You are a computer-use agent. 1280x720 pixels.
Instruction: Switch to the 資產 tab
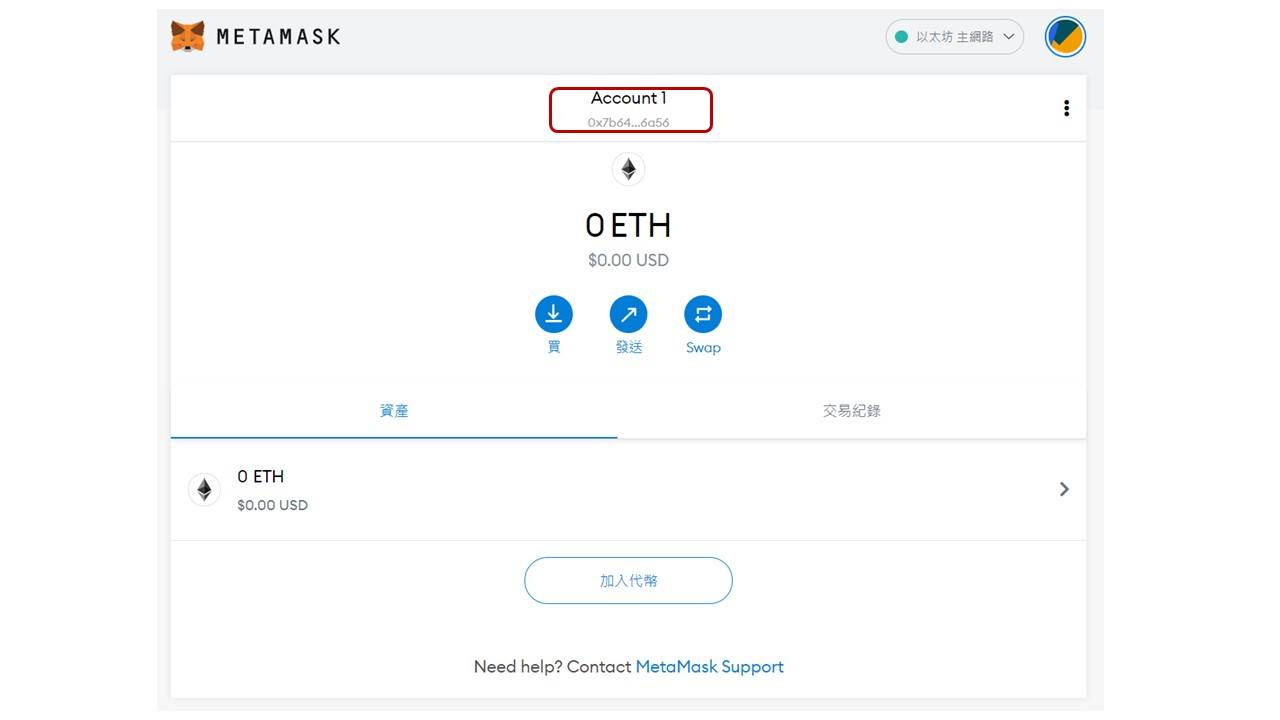pos(394,411)
